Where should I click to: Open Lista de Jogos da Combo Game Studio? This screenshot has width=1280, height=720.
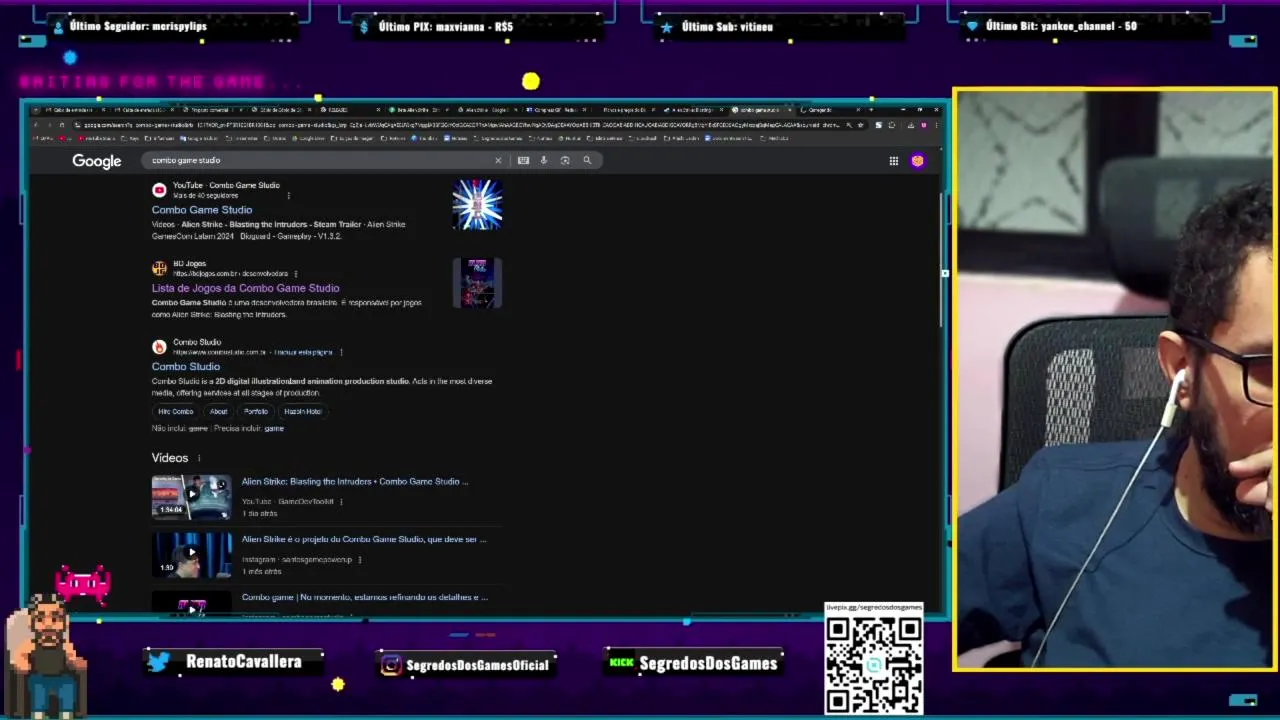tap(245, 288)
